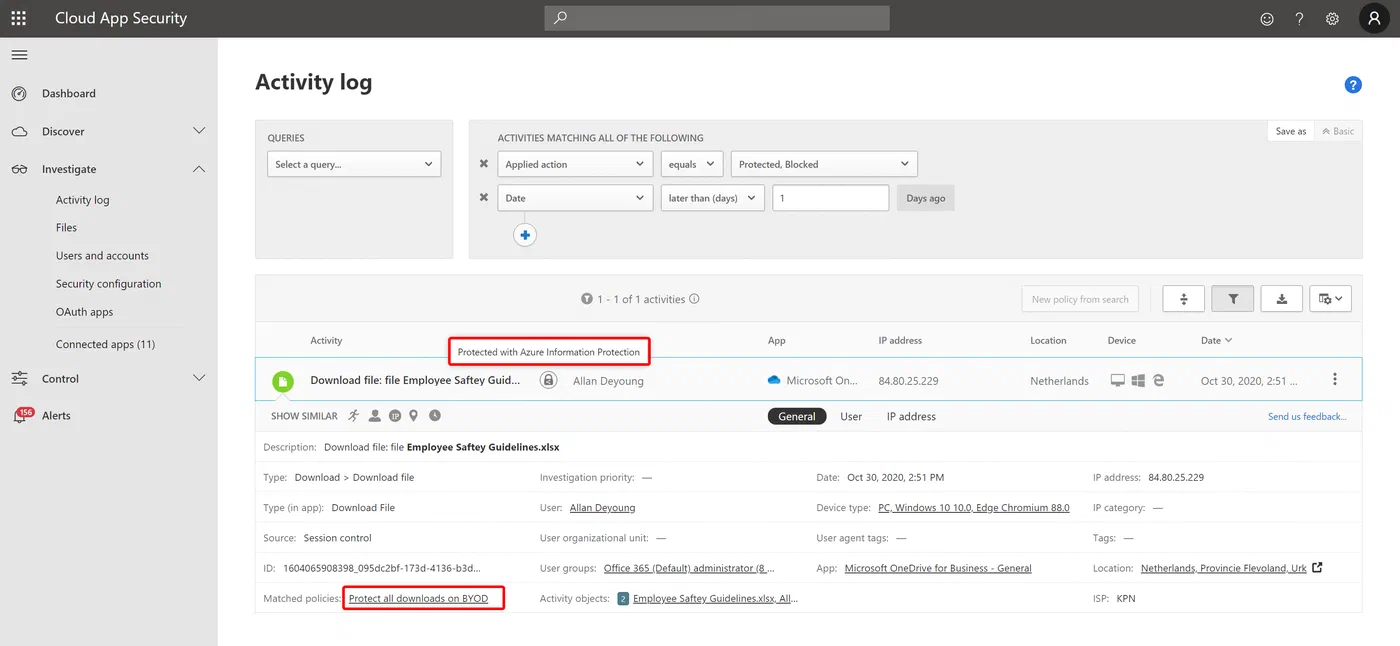Show similar activities by clock icon
This screenshot has width=1400, height=646.
tap(435, 416)
